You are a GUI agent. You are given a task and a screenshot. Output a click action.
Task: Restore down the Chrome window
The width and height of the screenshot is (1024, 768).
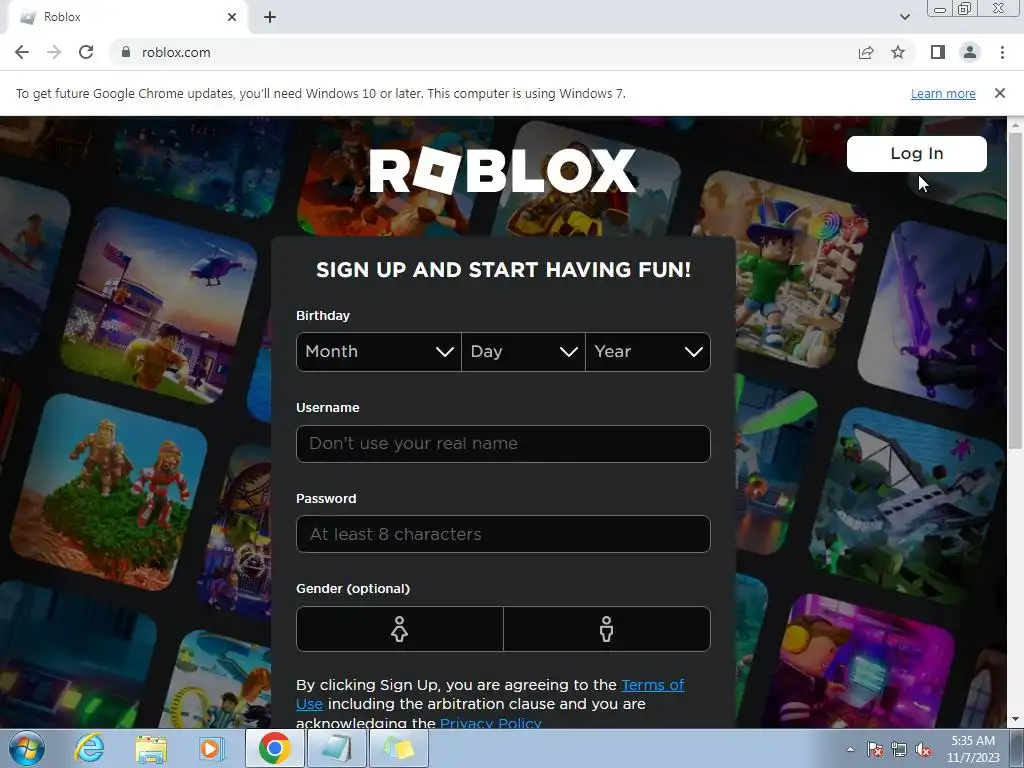(x=964, y=9)
